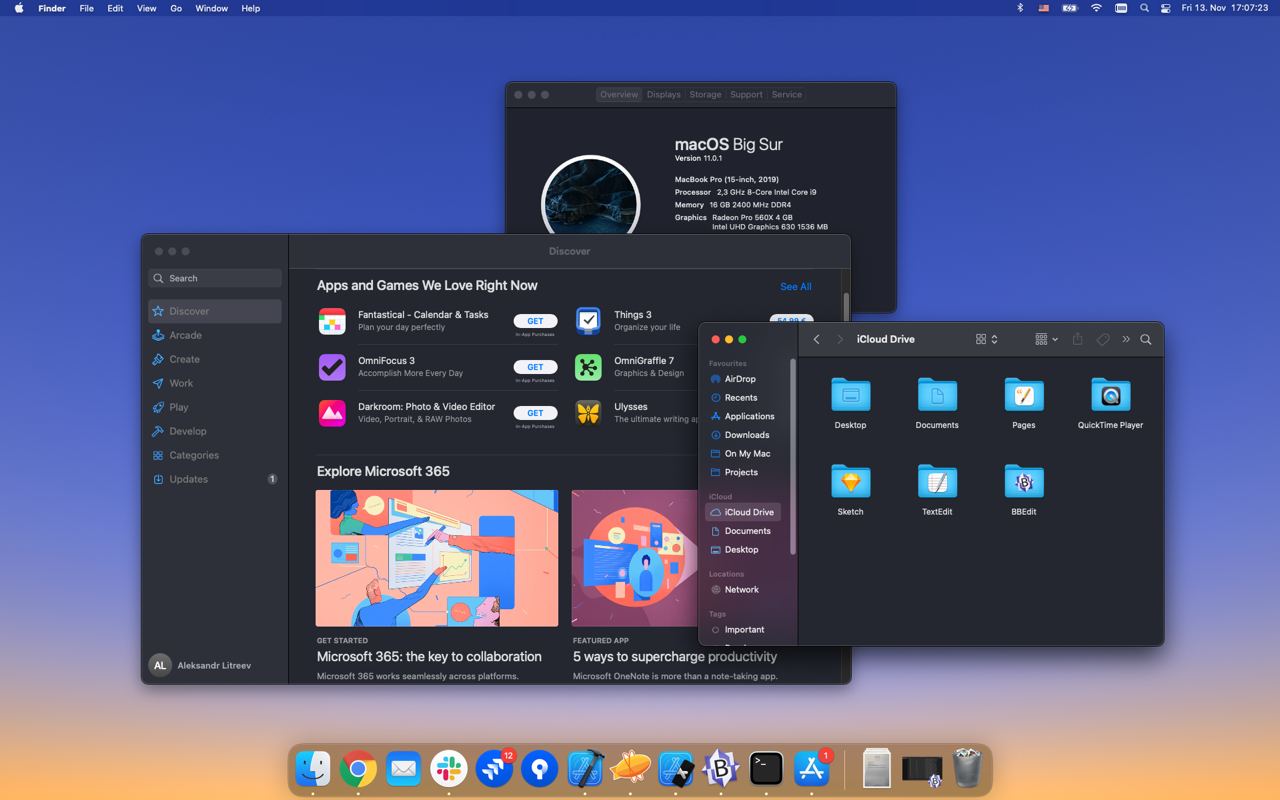
Task: Go to Develop section in App Store
Action: tap(215, 431)
